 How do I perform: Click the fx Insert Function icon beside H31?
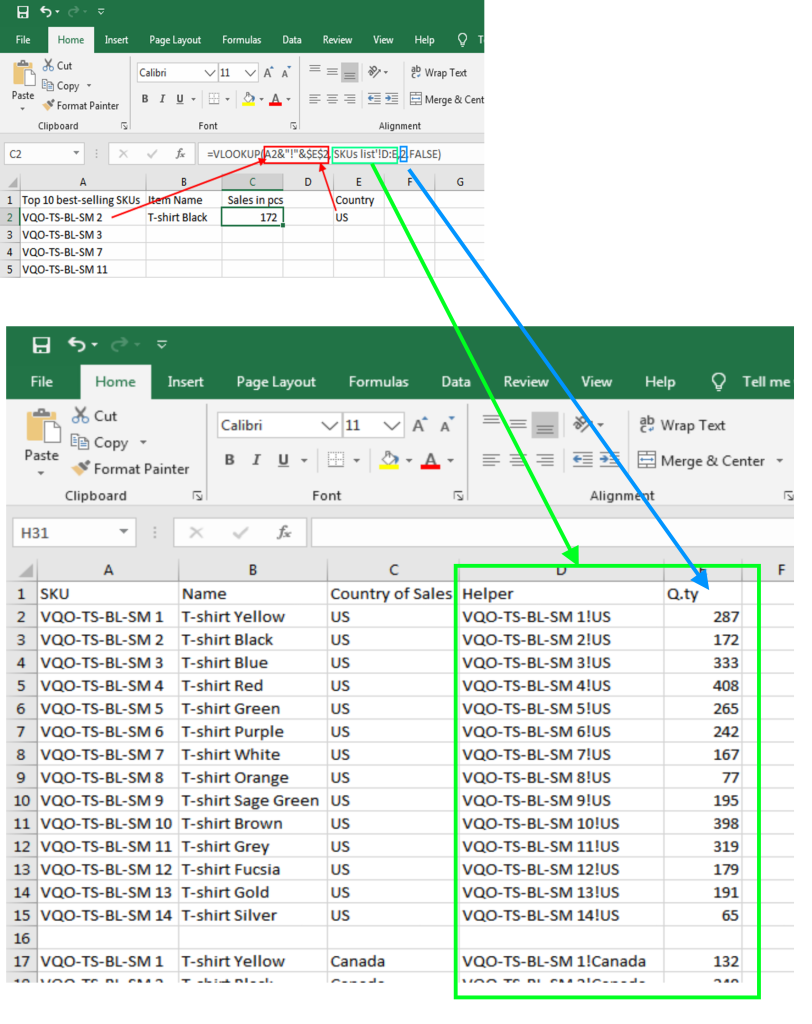[x=284, y=533]
